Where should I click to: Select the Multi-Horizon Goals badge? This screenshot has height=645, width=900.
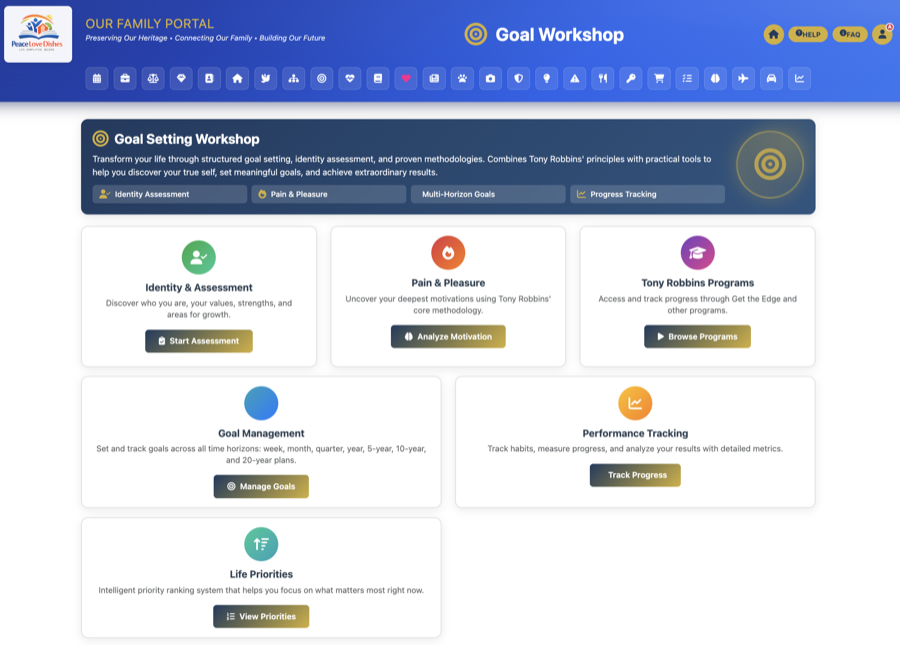487,194
